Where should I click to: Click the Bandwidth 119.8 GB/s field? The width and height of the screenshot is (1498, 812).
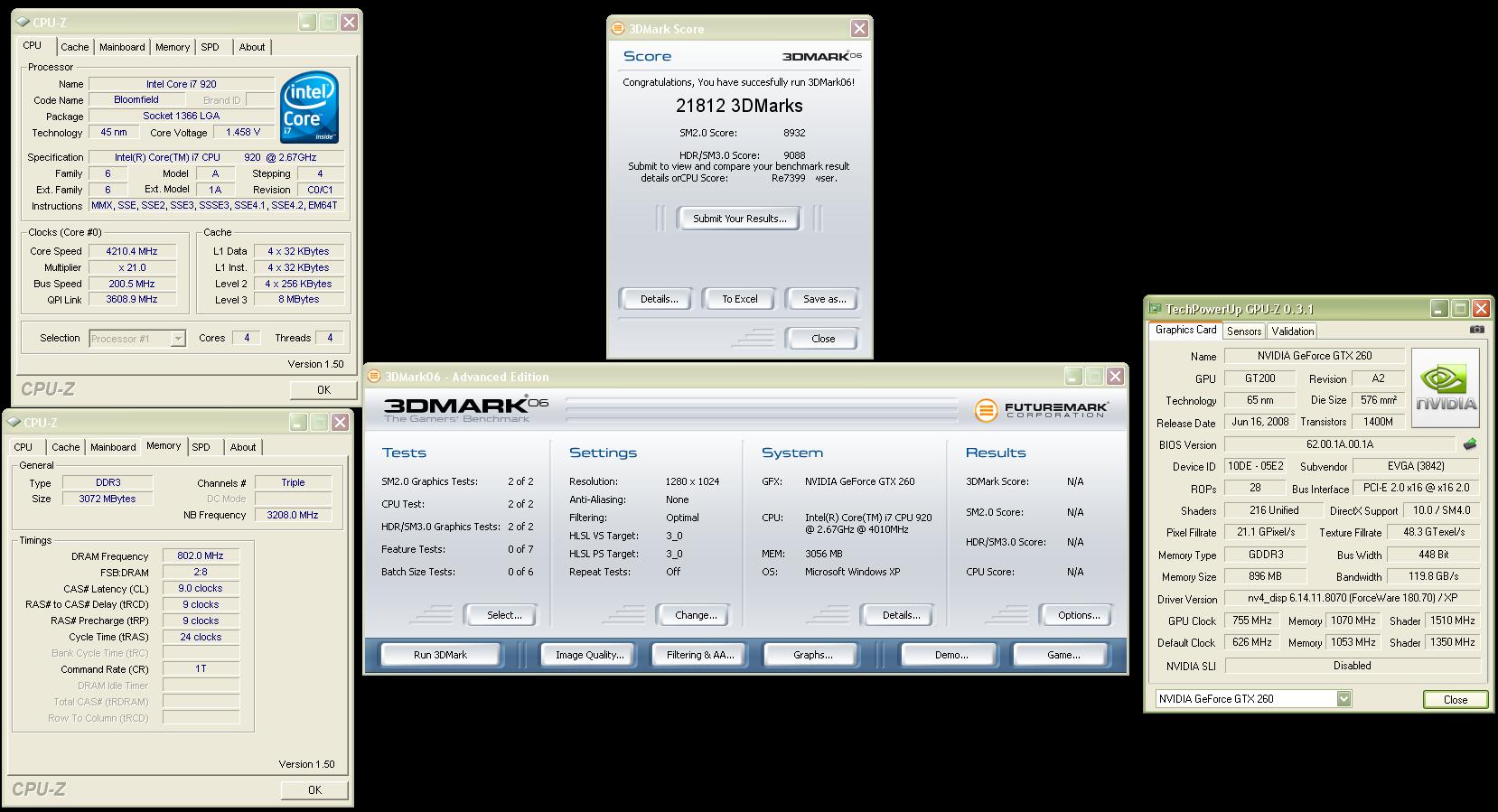point(1433,576)
